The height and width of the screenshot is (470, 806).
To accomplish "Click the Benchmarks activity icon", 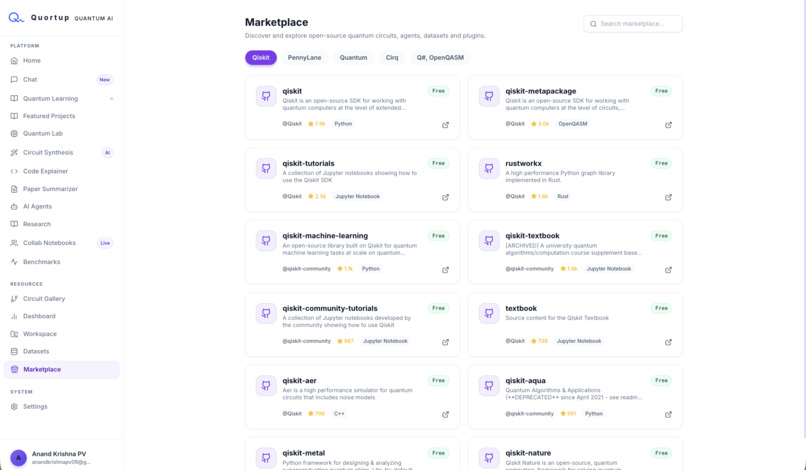I will (x=14, y=262).
